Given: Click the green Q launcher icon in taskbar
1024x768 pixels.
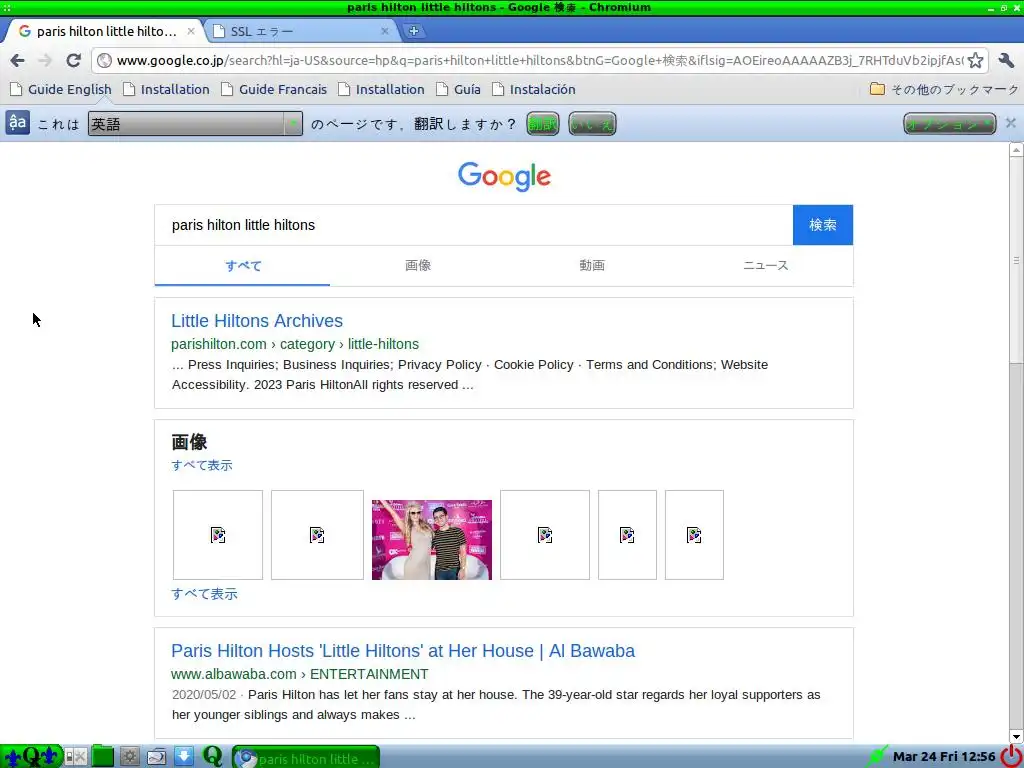Looking at the screenshot, I should (x=212, y=756).
